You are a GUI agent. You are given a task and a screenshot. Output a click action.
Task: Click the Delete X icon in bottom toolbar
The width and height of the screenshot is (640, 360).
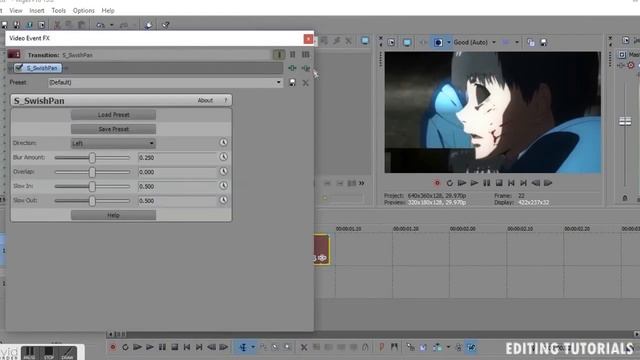(304, 348)
